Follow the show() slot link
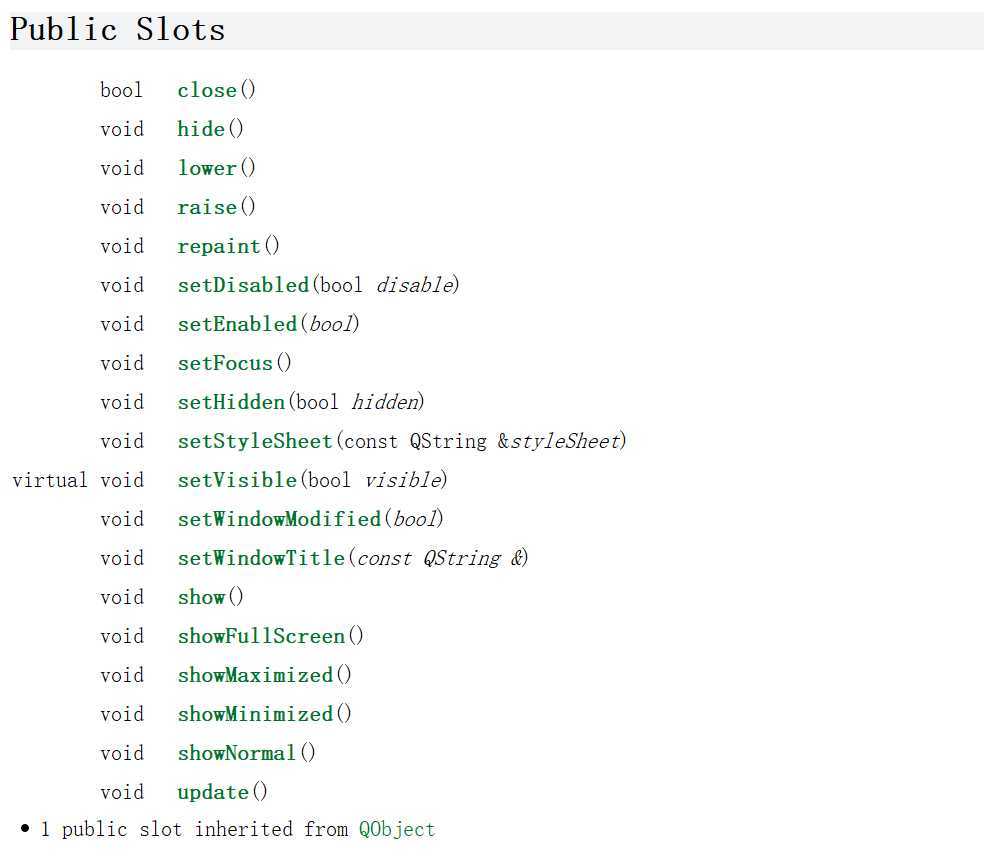Viewport: 984px width, 856px height. (201, 597)
